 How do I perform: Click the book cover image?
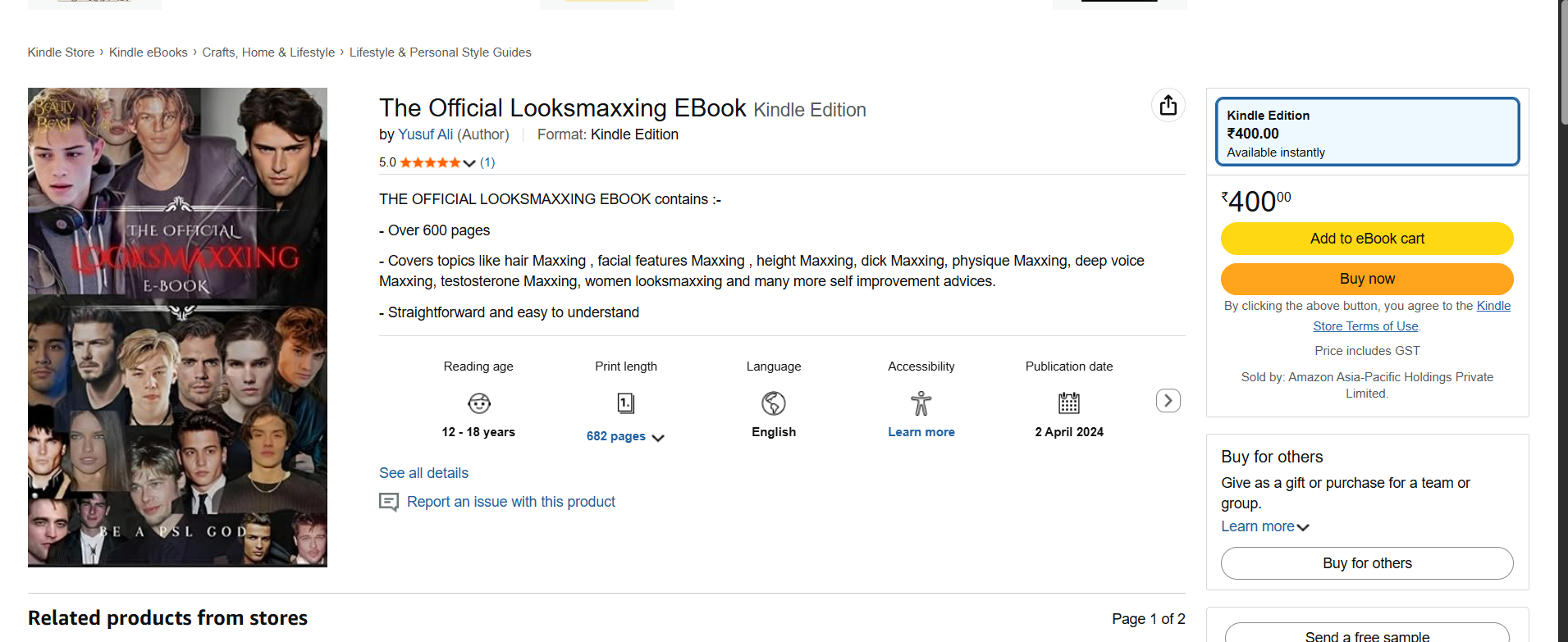pos(177,327)
